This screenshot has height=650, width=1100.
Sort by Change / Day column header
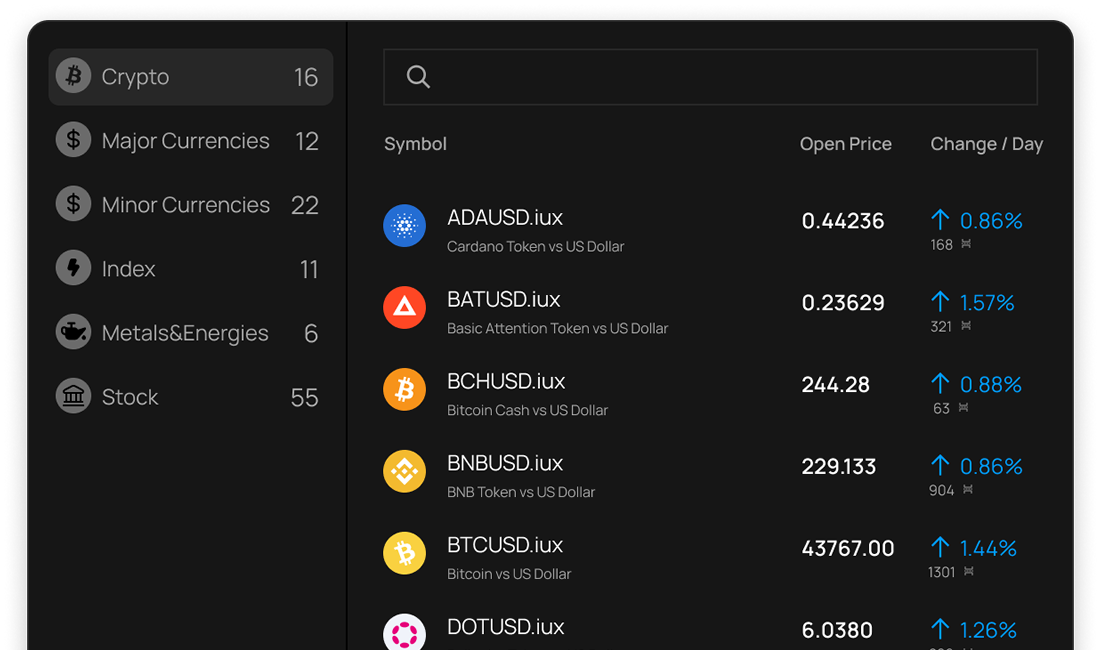coord(986,144)
